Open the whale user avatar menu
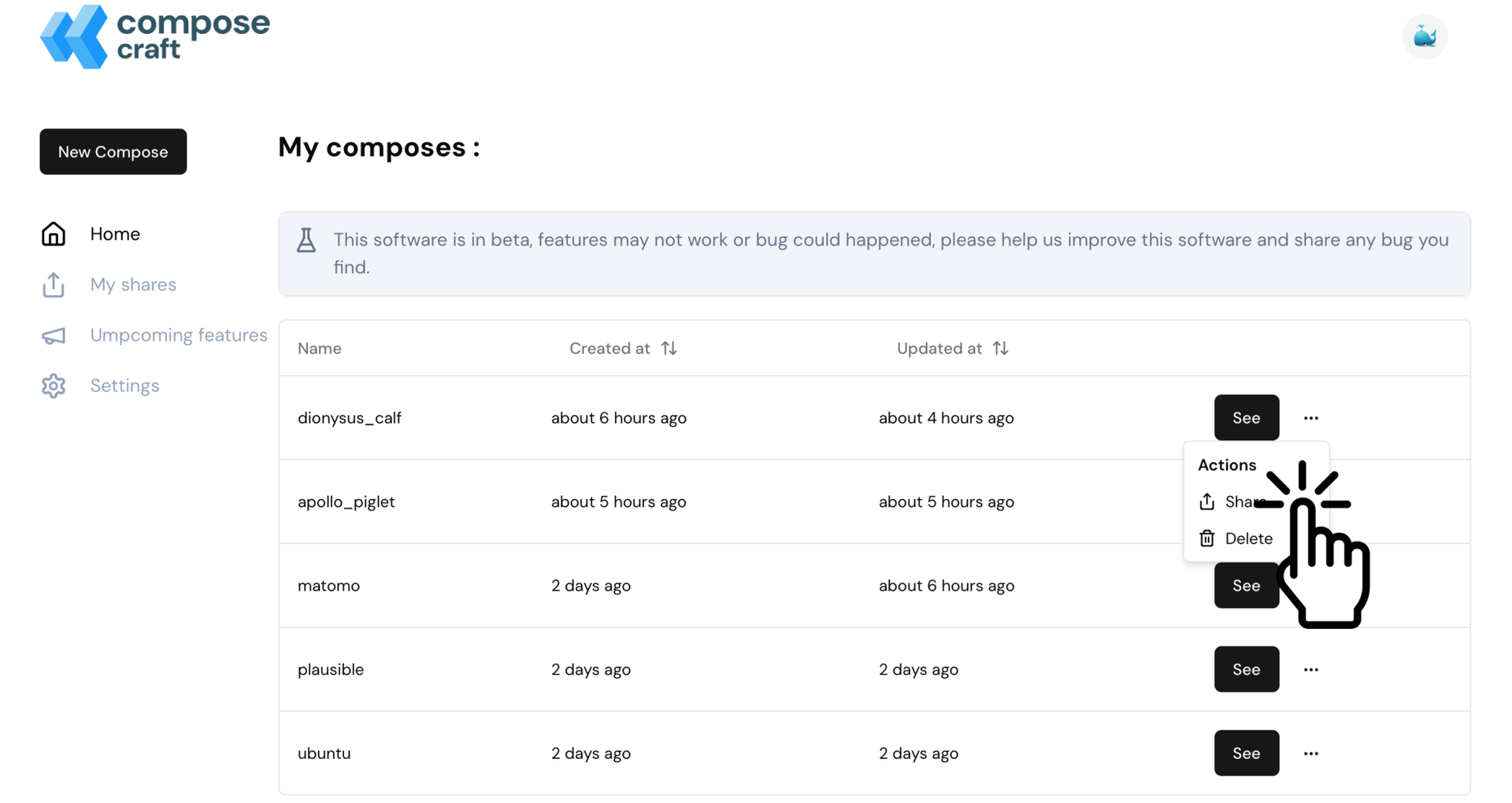 tap(1425, 36)
